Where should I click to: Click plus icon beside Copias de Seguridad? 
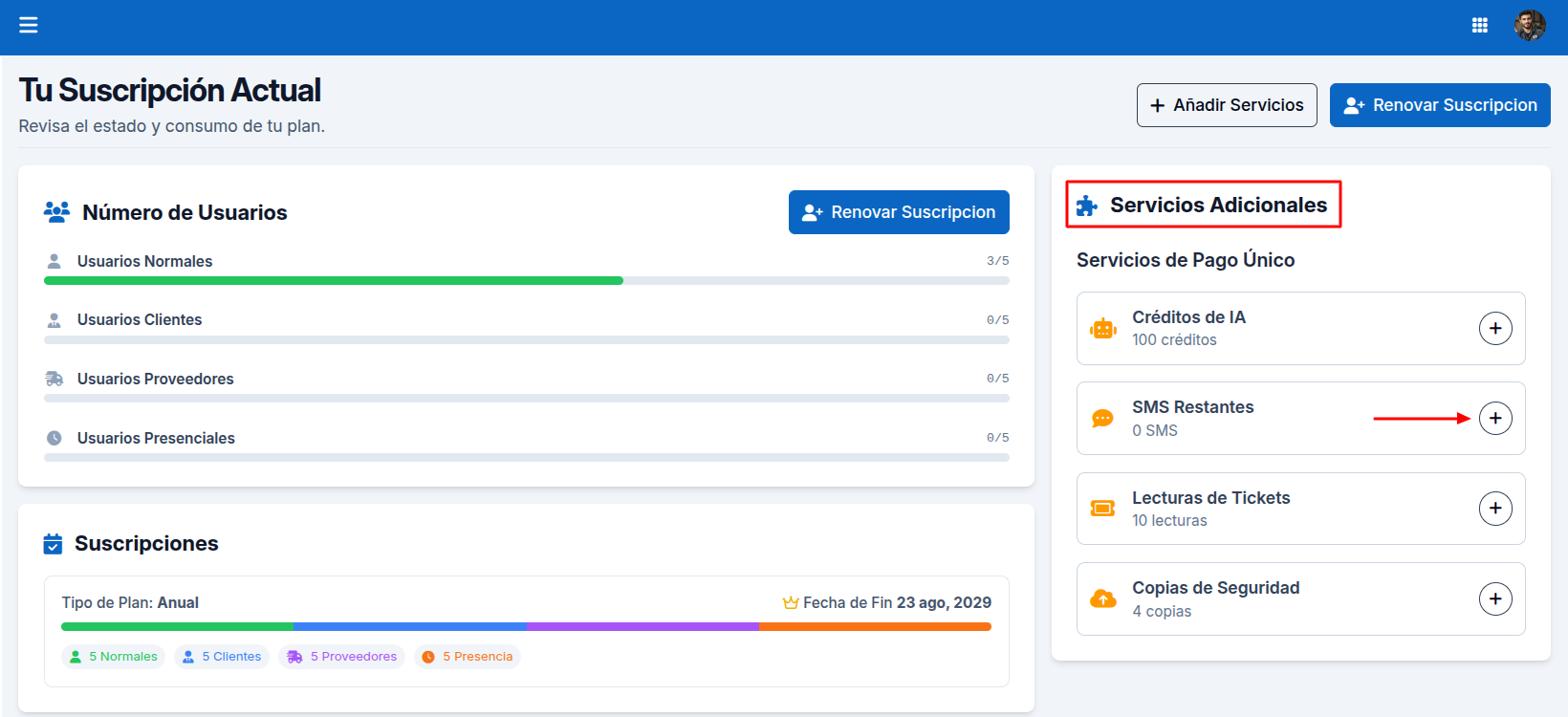(1494, 599)
